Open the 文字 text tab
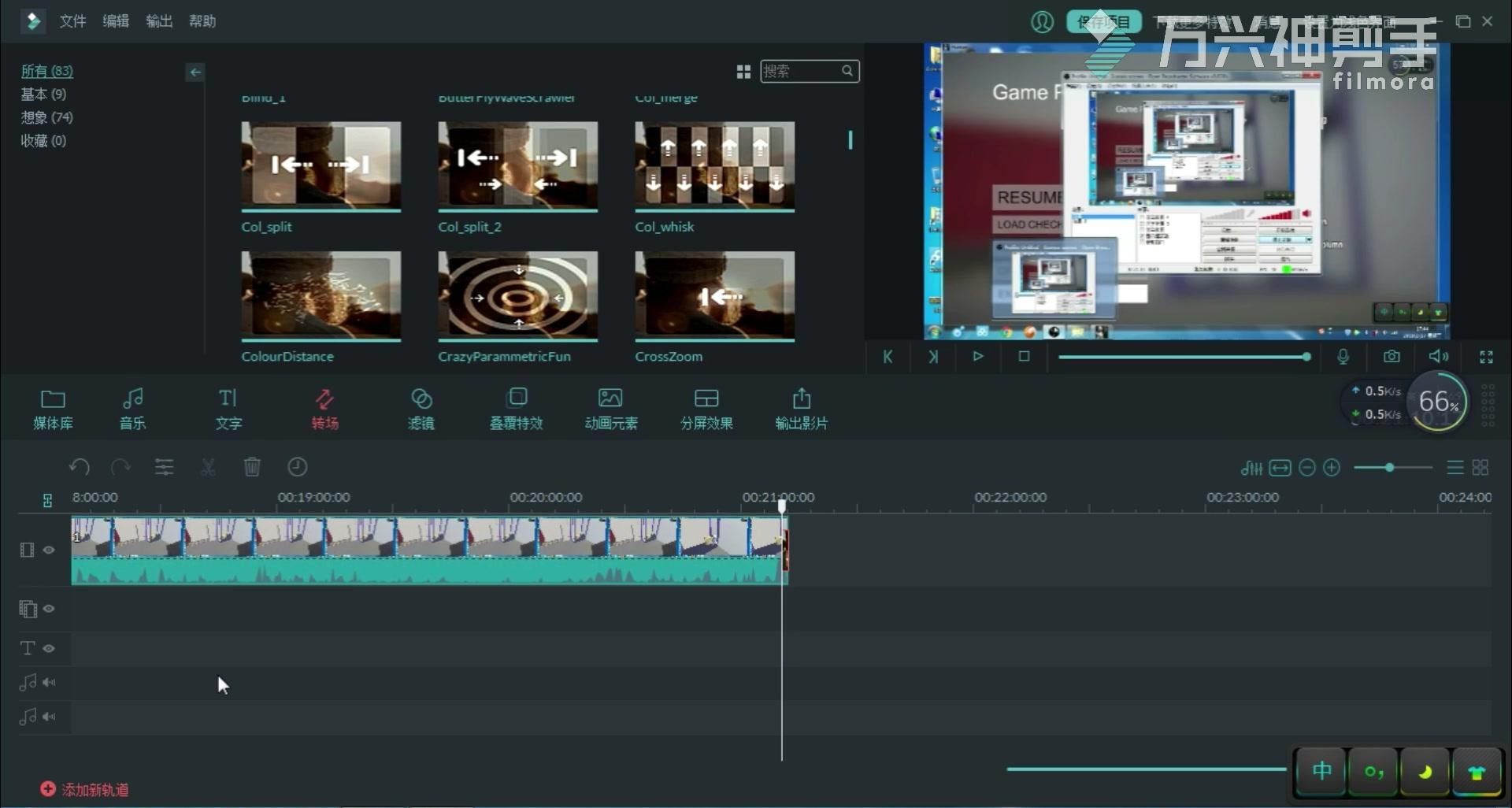Image resolution: width=1512 pixels, height=808 pixels. point(228,410)
